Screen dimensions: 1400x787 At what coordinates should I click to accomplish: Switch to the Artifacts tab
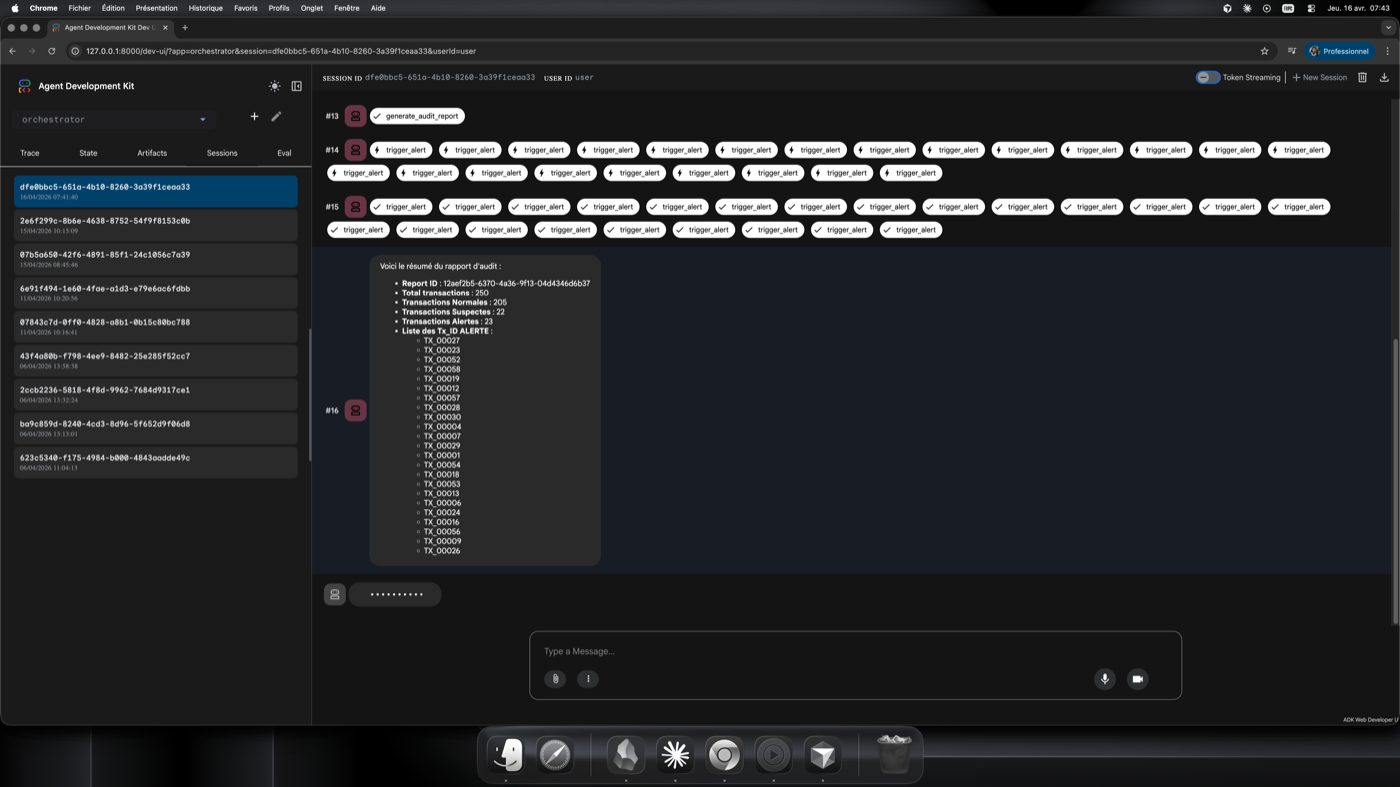click(152, 153)
